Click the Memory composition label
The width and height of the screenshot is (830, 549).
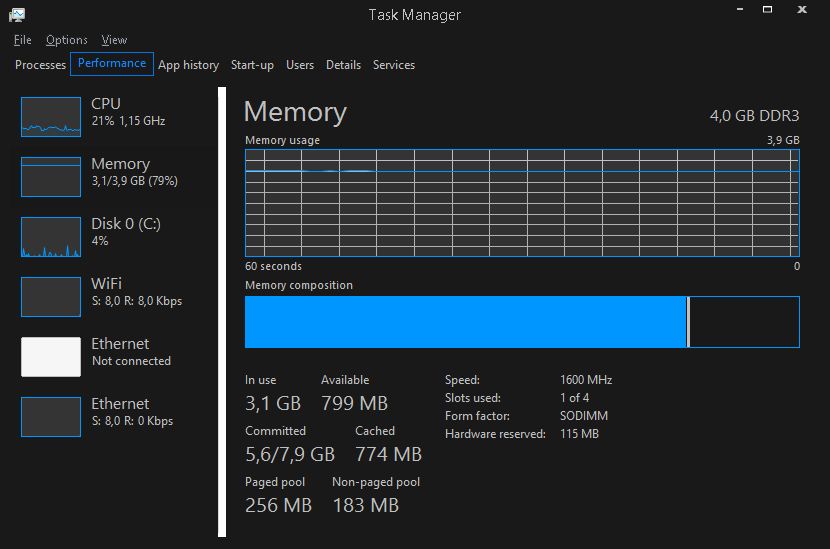pos(299,285)
